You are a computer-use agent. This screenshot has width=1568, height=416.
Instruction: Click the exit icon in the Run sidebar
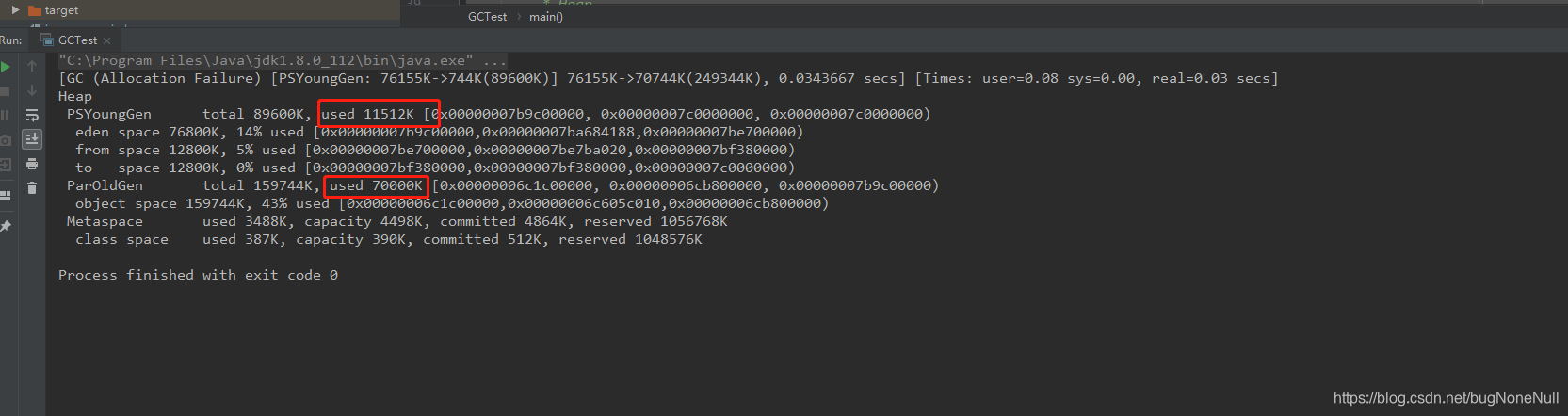click(5, 165)
